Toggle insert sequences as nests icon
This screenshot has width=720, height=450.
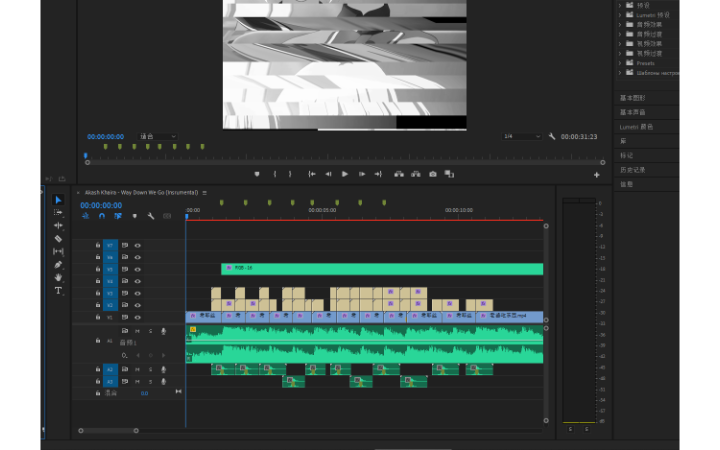85,216
